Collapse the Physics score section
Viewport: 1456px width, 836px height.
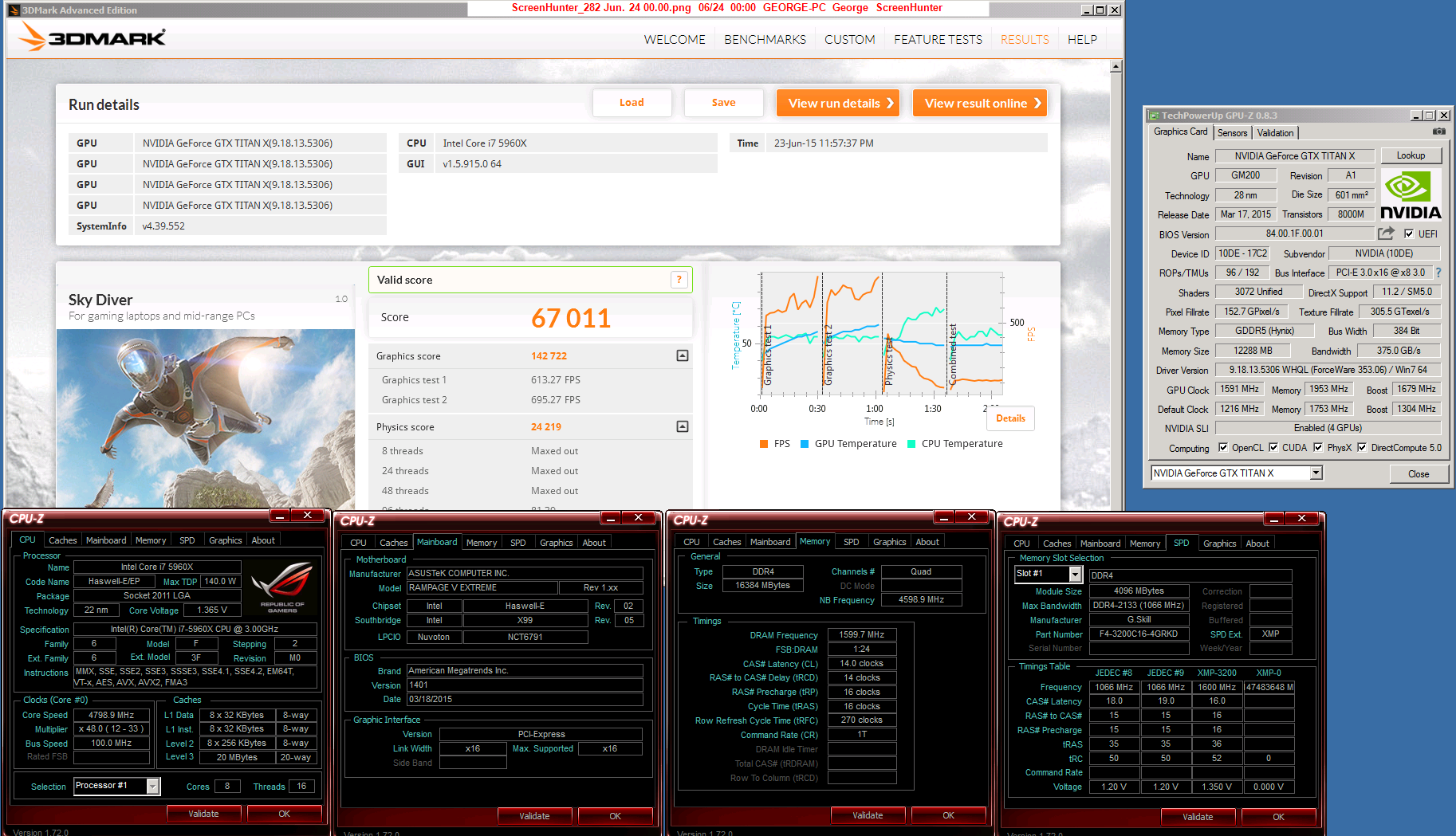(x=683, y=426)
